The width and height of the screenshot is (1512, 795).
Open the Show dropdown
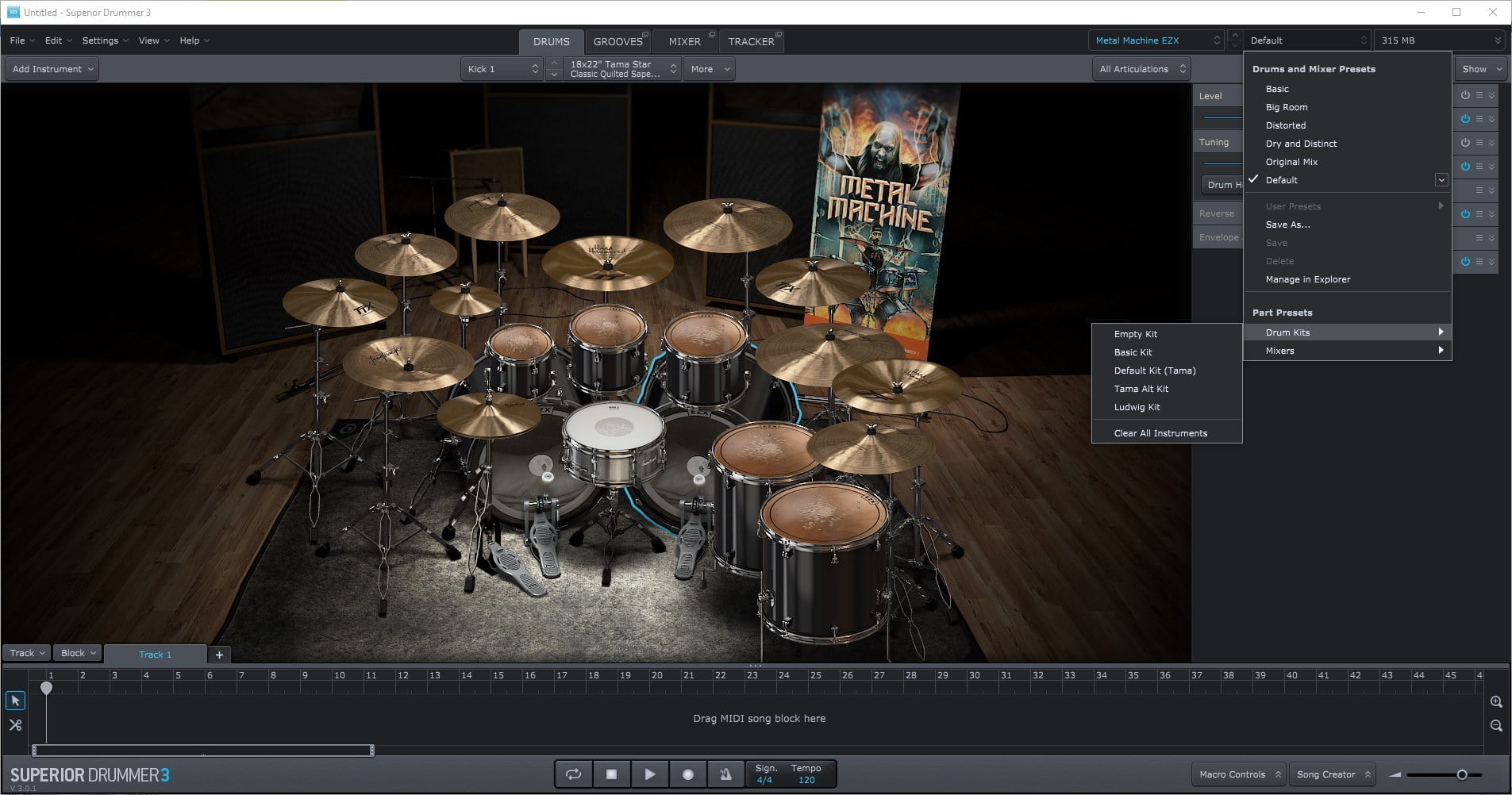[x=1481, y=69]
